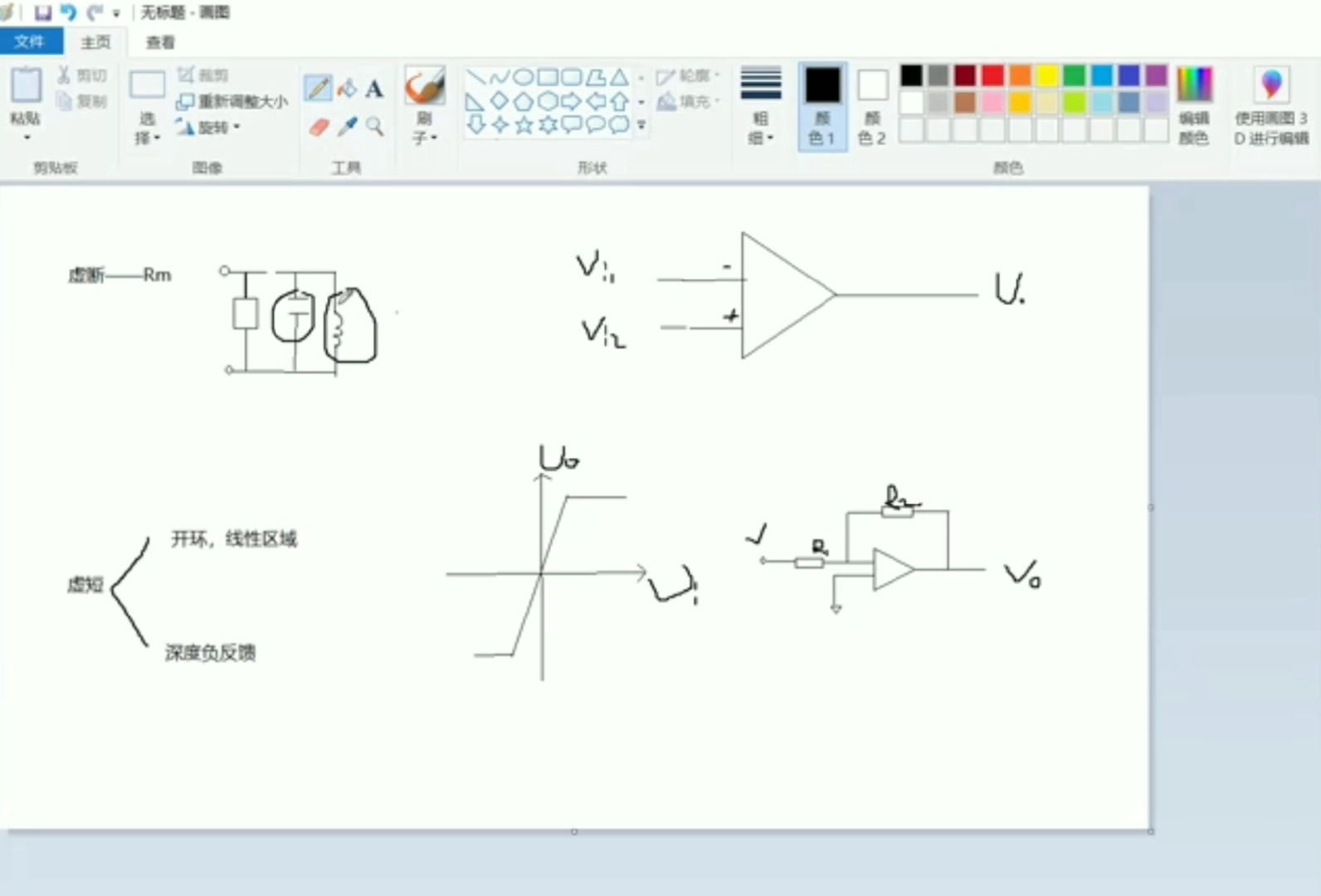
Task: Switch to the 主页 (Home) tab
Action: [95, 41]
